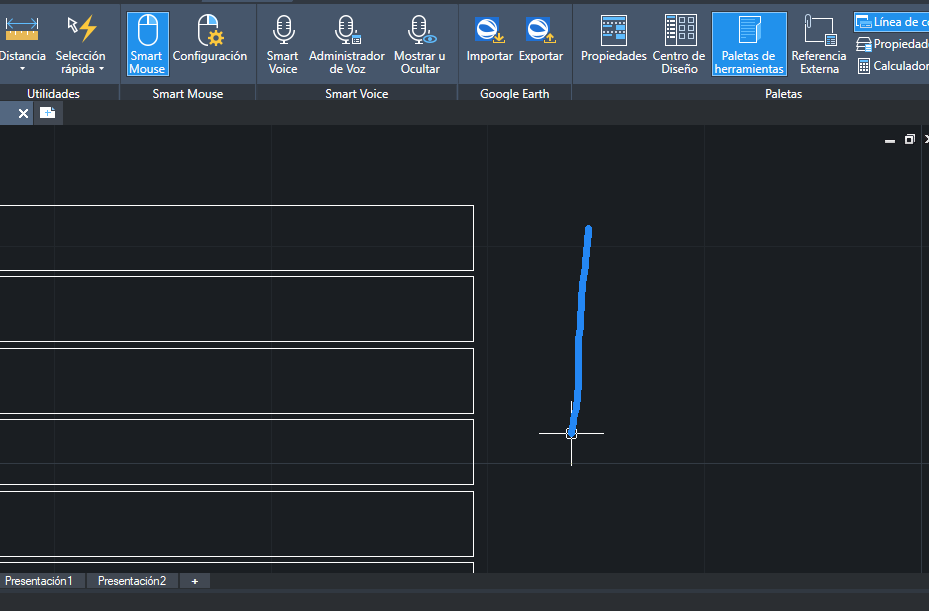Click Importar from Google Earth
929x611 pixels.
click(489, 39)
